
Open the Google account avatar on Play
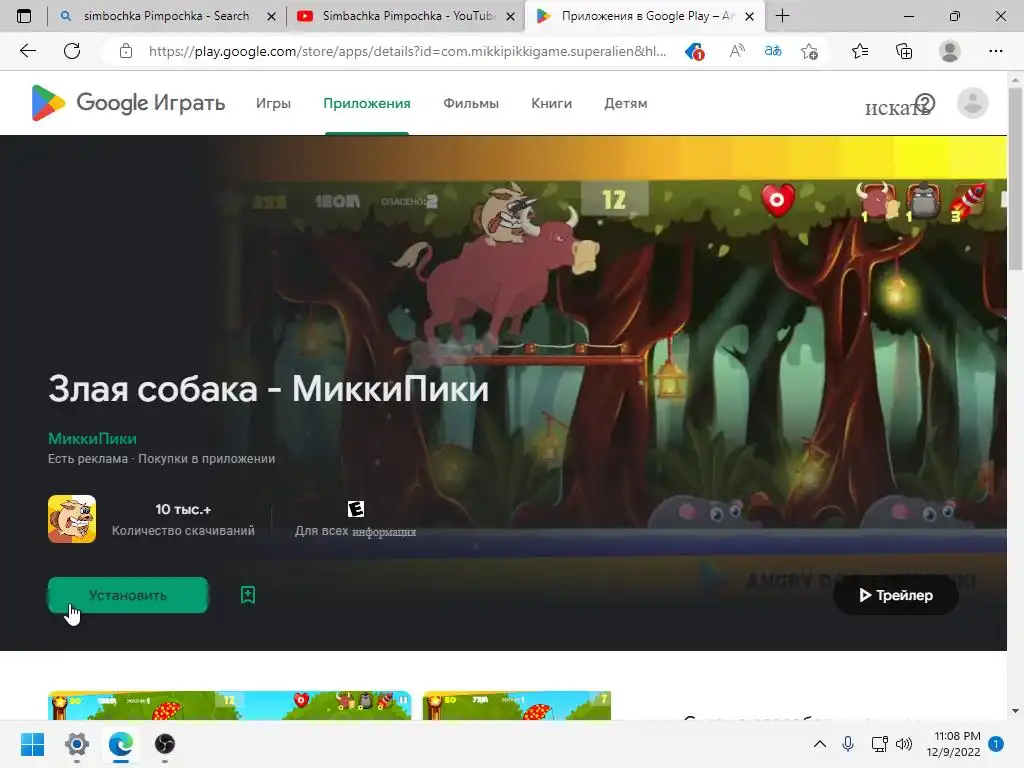point(972,103)
